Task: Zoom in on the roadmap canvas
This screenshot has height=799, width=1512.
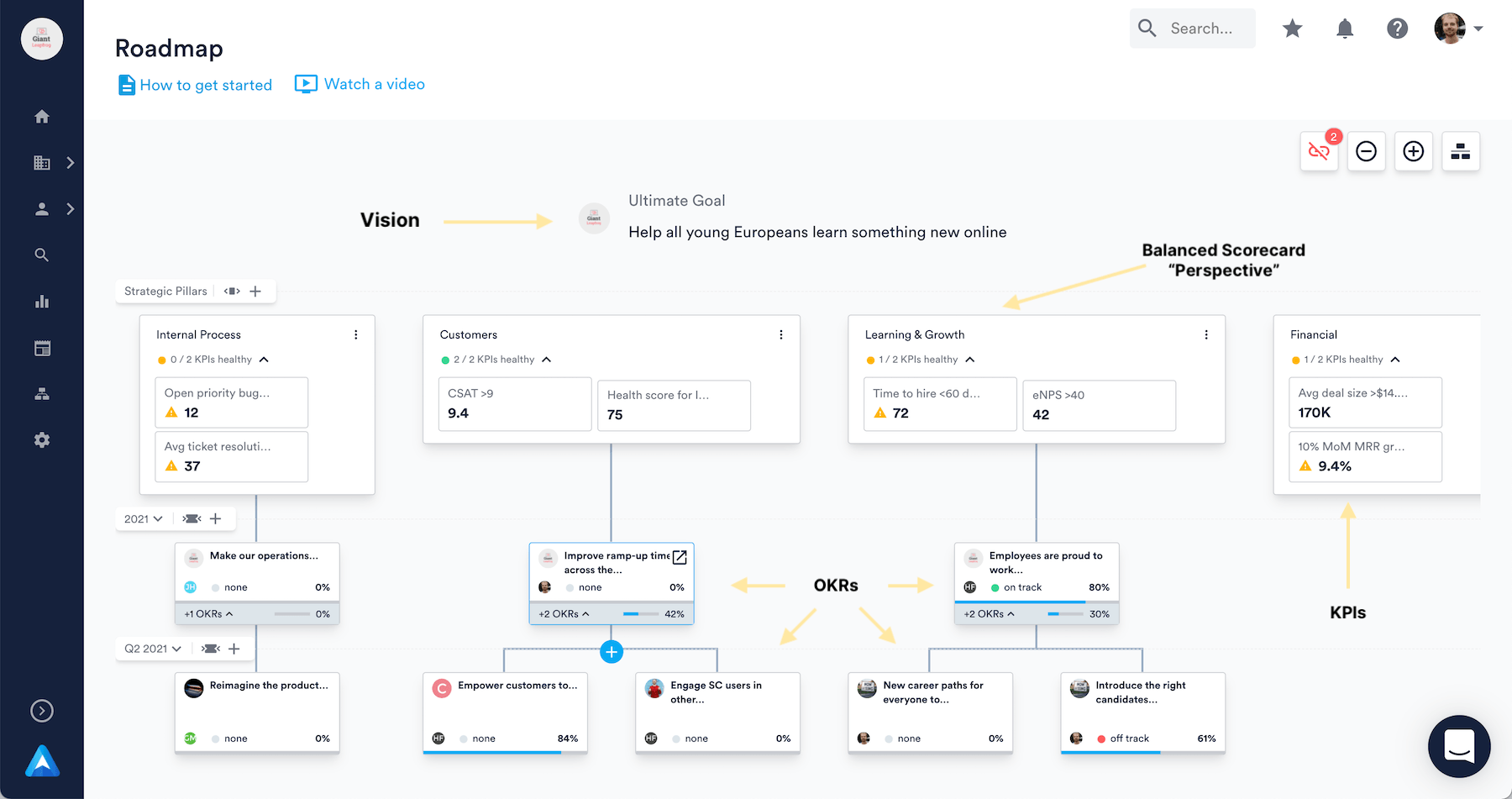Action: click(1414, 151)
